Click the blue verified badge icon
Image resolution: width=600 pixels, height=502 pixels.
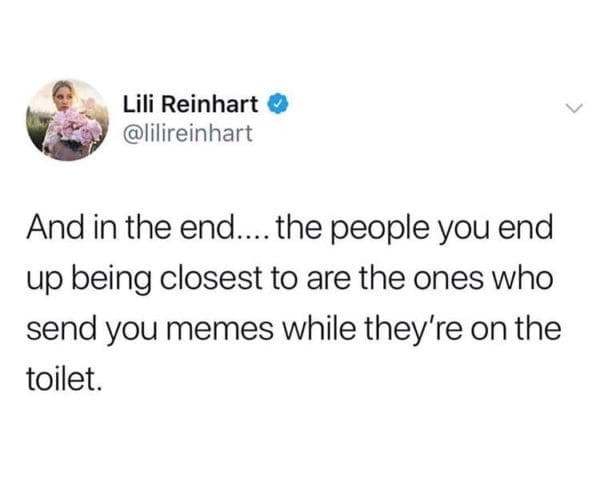(x=279, y=104)
